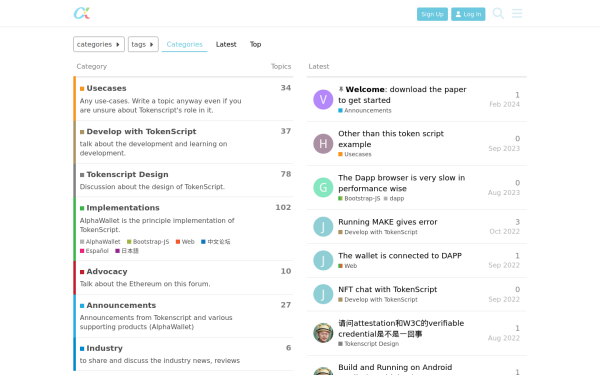
Task: Click the H user avatar
Action: point(323,143)
